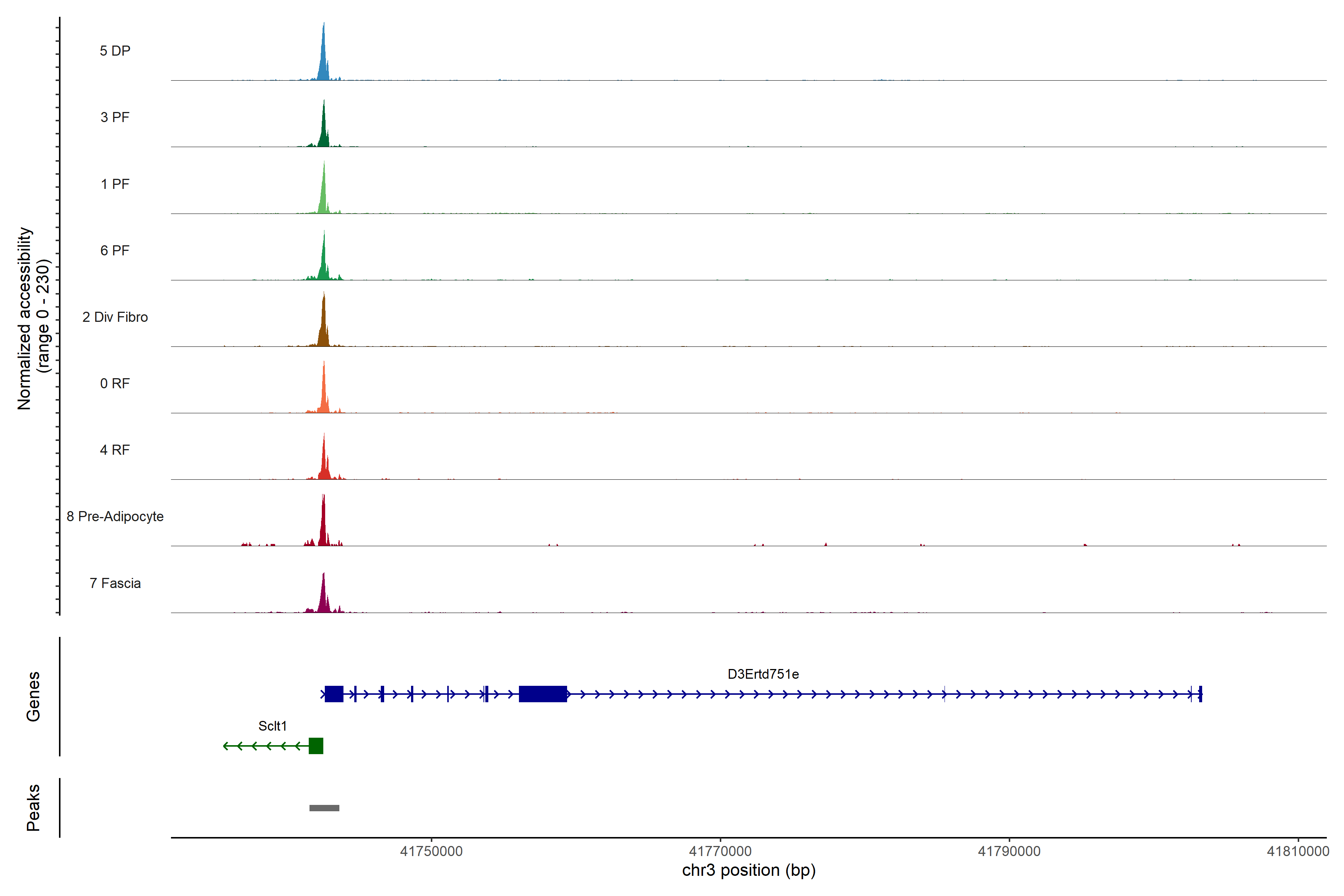Click the first D3Ertd751e exon box
1344x896 pixels.
click(x=334, y=694)
